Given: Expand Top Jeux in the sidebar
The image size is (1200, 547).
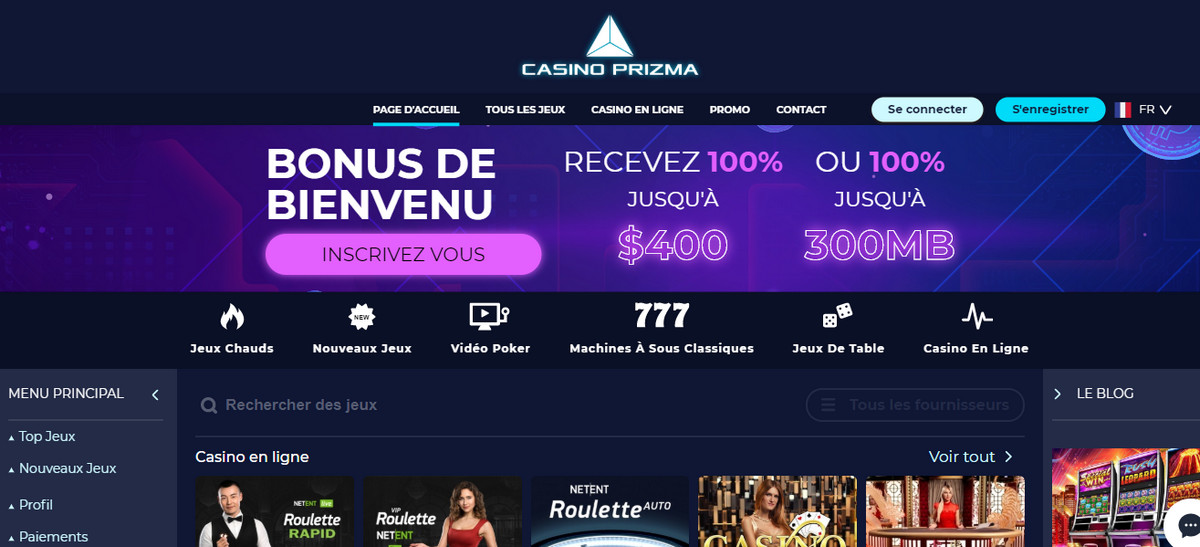Looking at the screenshot, I should 42,437.
